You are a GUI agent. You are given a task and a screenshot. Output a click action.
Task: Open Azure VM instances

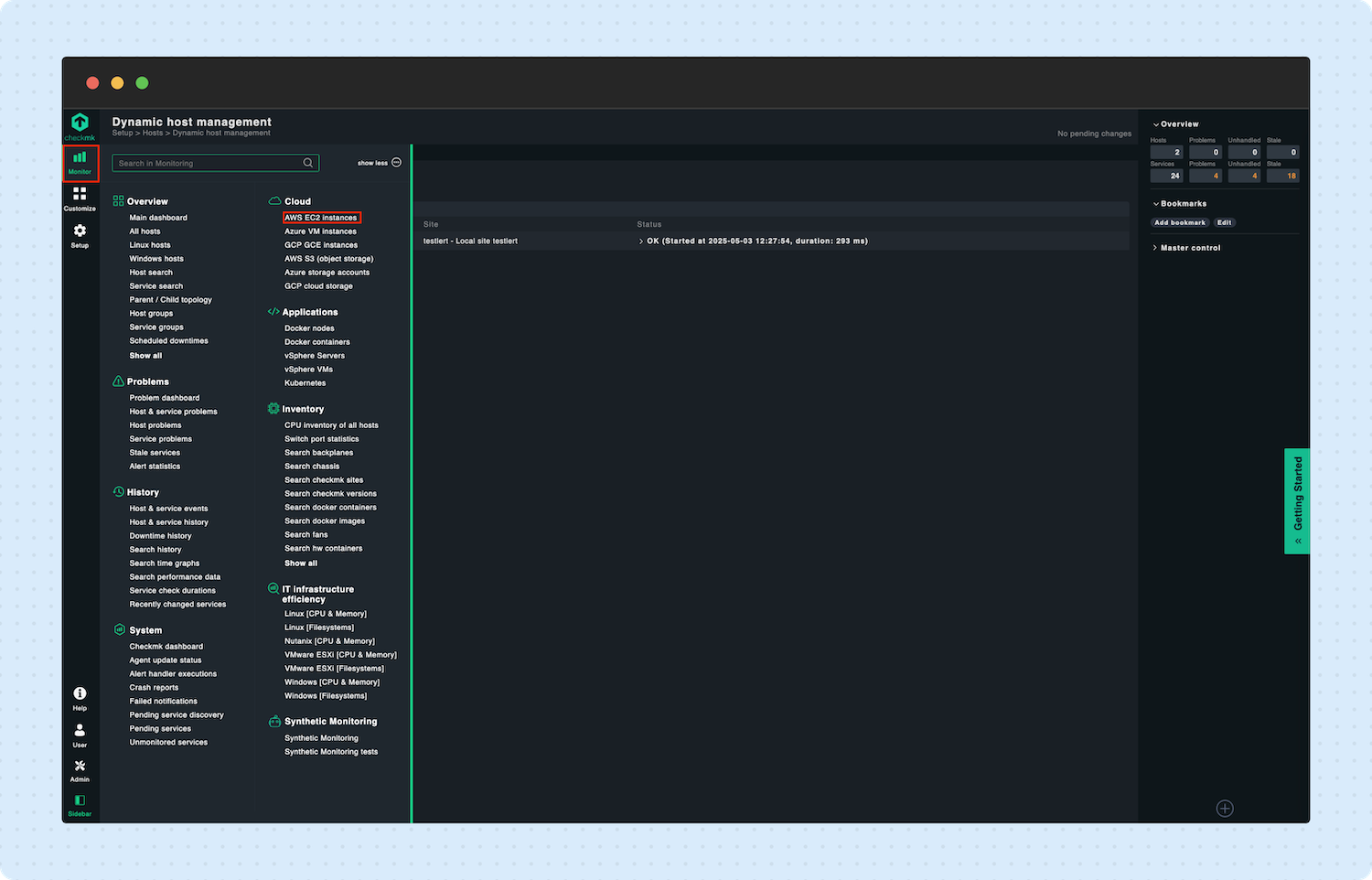pos(320,231)
